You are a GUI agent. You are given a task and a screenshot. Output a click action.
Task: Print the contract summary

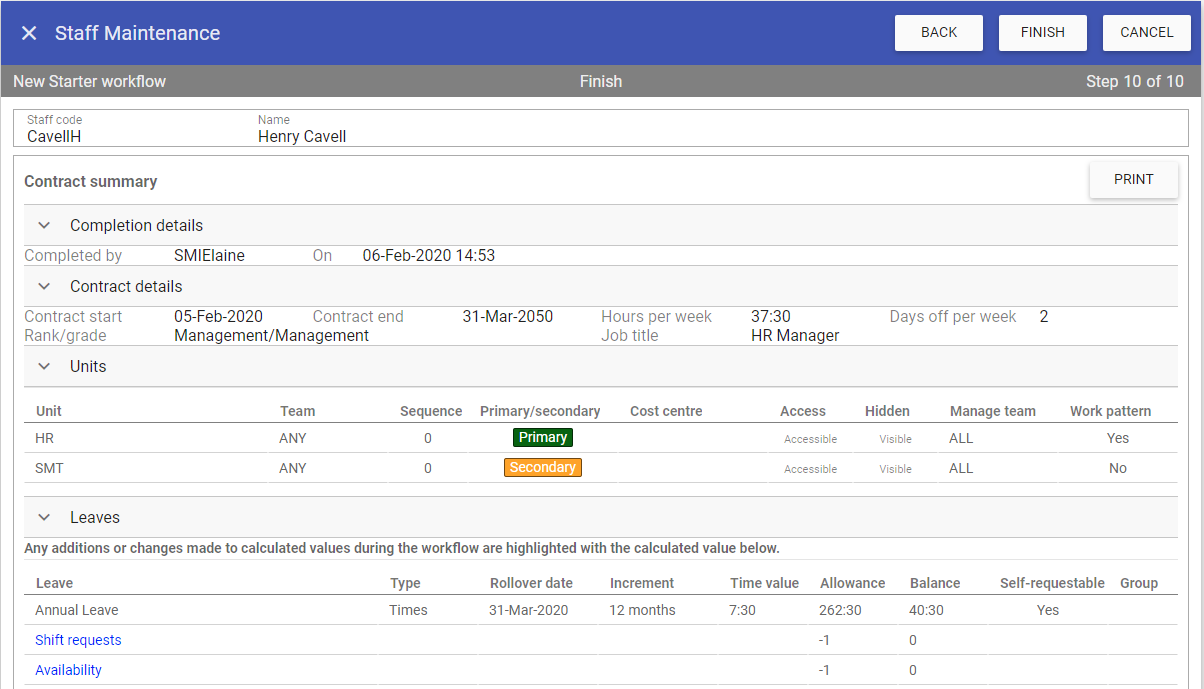(x=1133, y=180)
